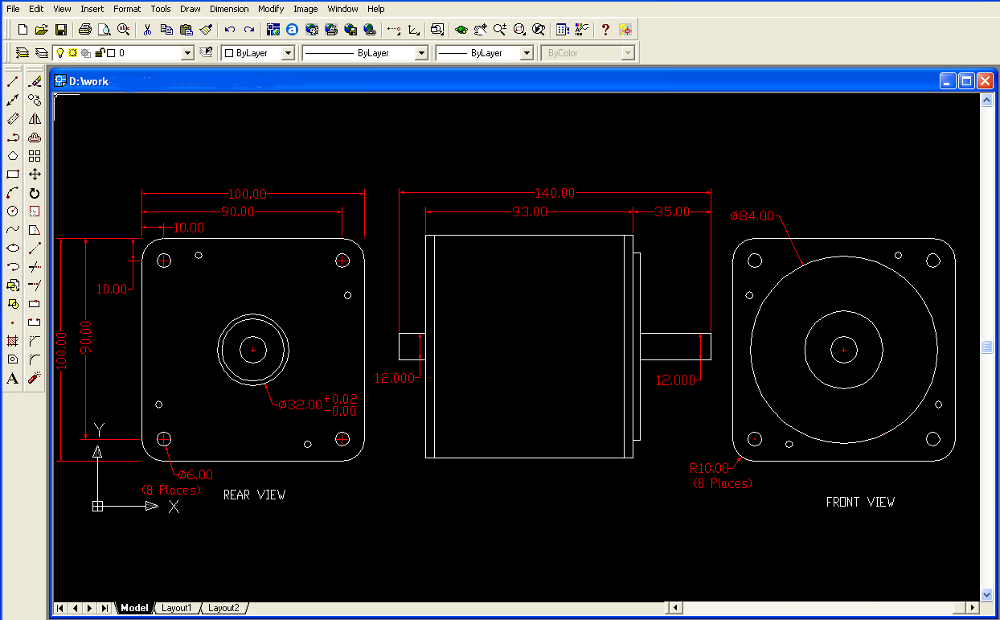Open the Layers manager icon
The width and height of the screenshot is (1000, 620).
(x=22, y=53)
